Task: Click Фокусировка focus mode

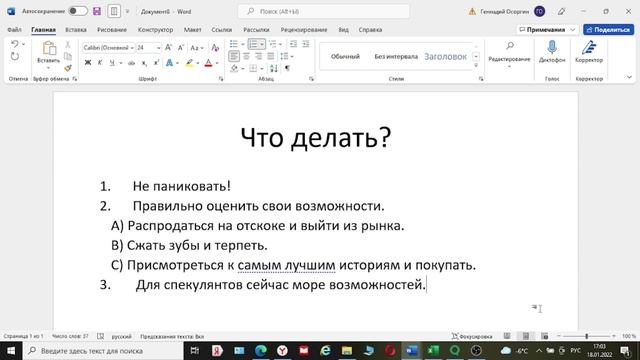Action: 472,336
